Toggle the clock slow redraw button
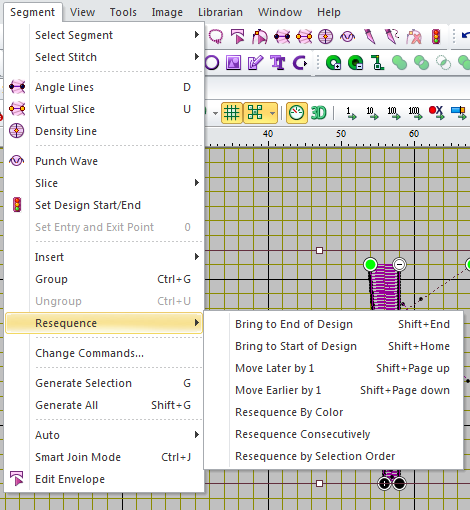Viewport: 470px width, 510px height. point(296,113)
